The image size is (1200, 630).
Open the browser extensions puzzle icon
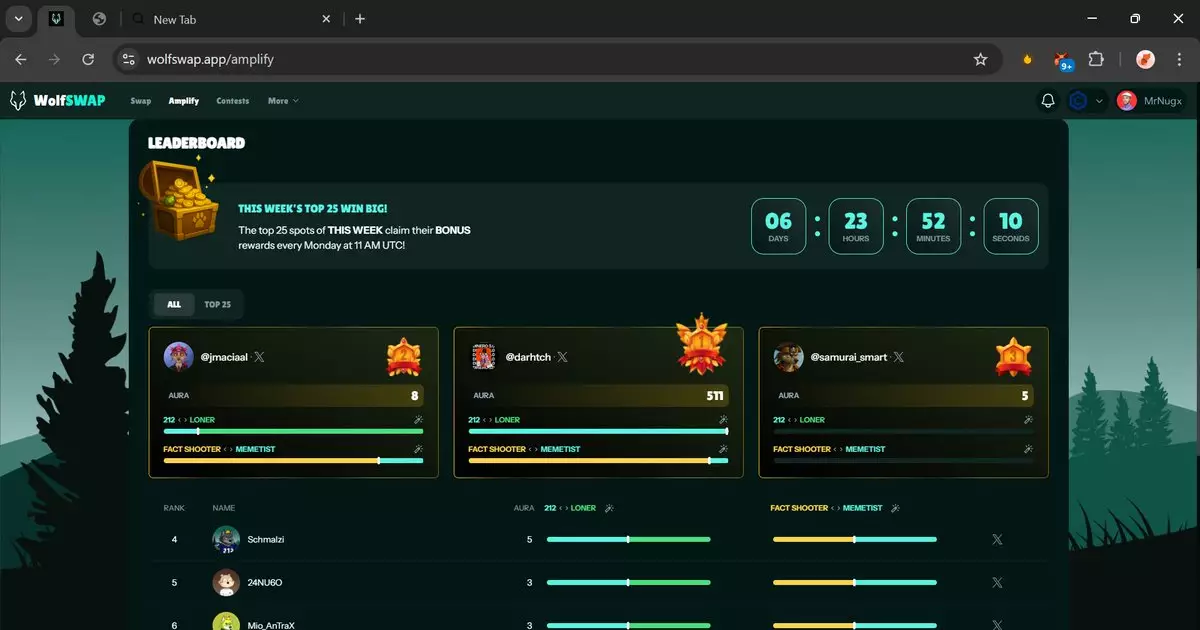click(1096, 60)
